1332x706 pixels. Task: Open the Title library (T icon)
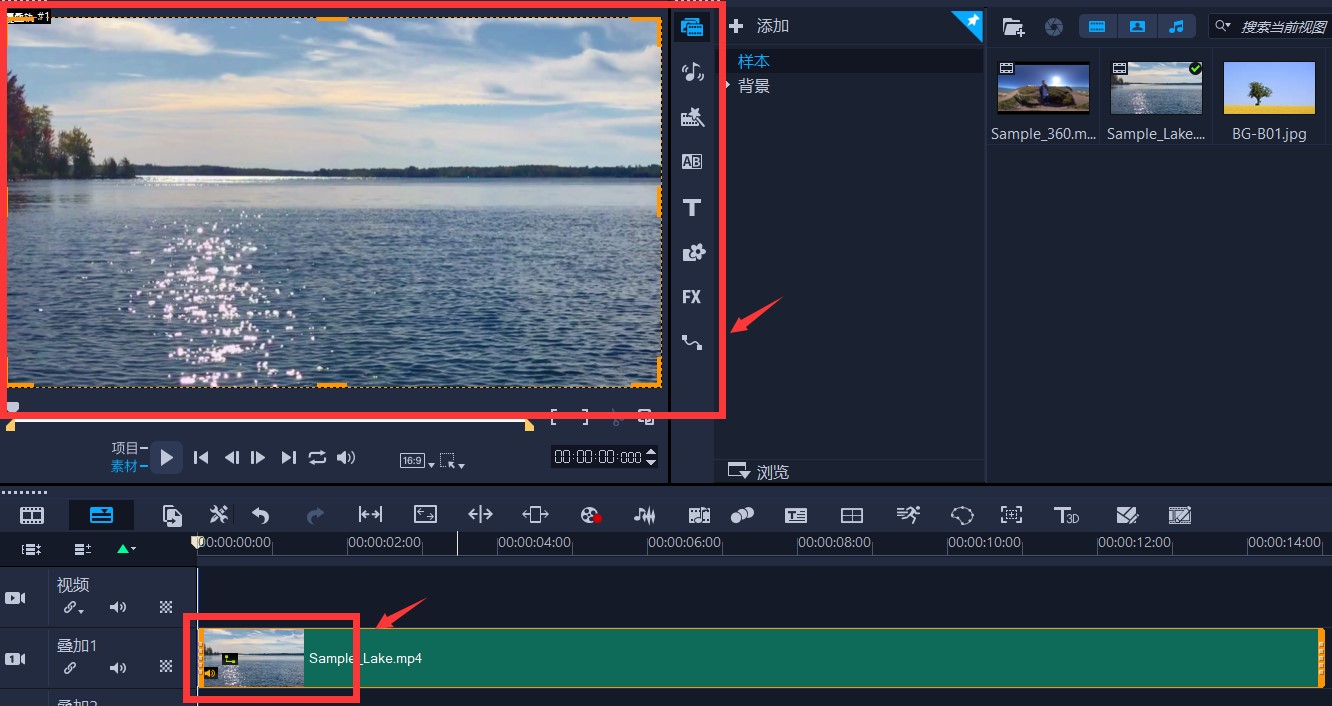(692, 208)
